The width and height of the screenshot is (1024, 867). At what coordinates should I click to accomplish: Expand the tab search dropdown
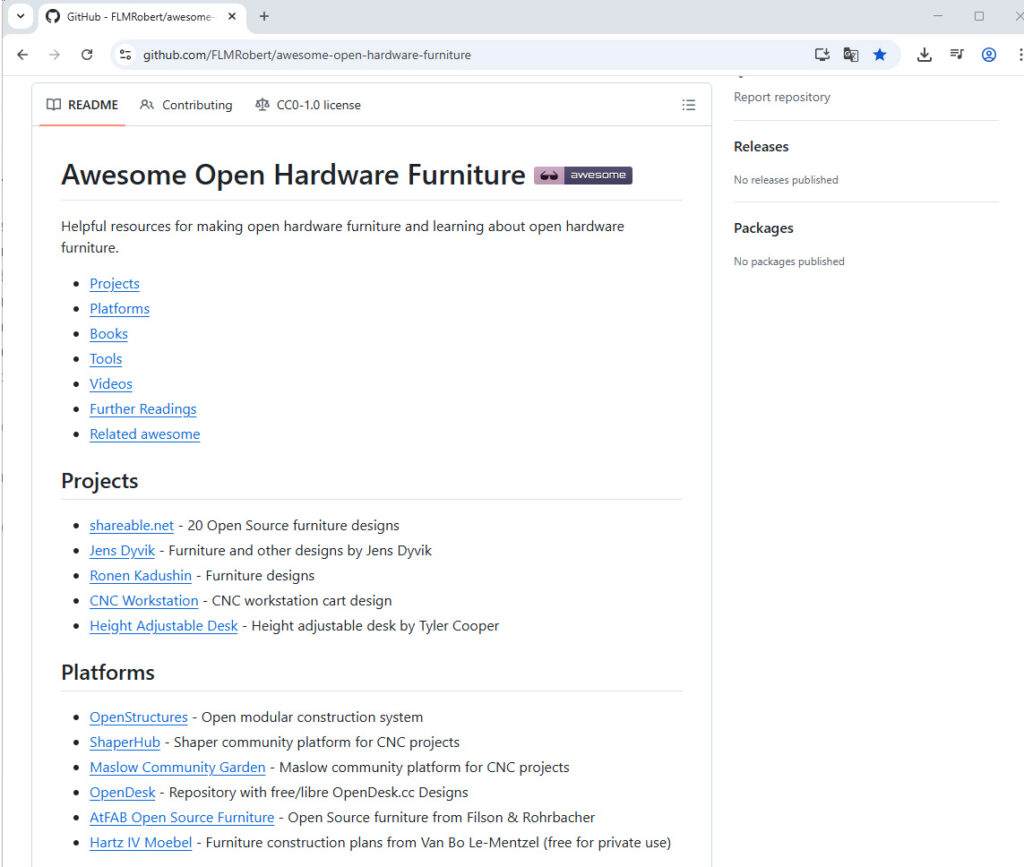(20, 16)
